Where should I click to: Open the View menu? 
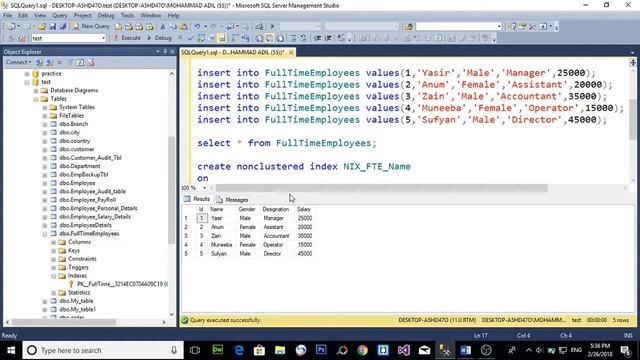40,16
